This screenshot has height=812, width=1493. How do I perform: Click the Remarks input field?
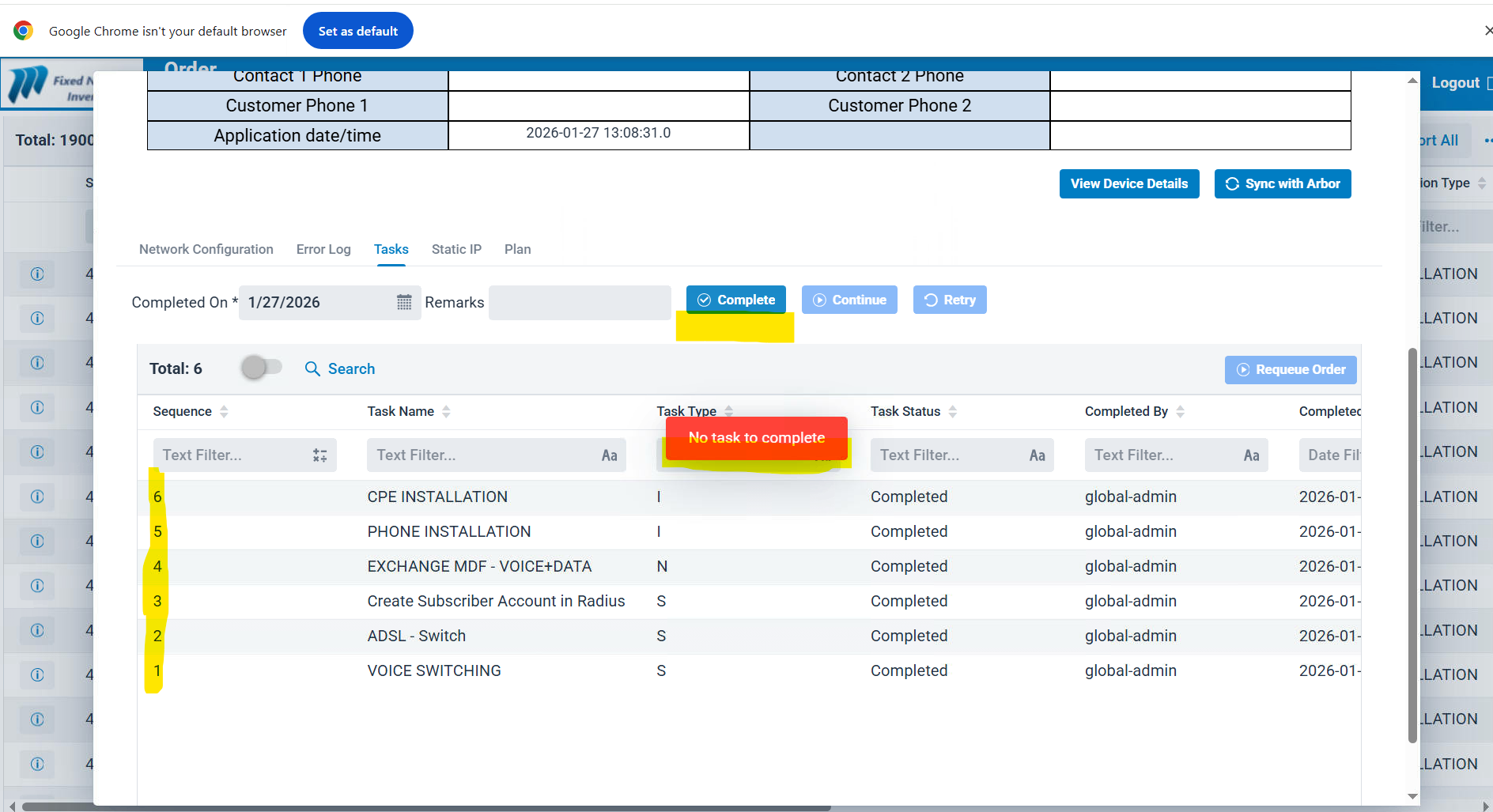(x=580, y=303)
